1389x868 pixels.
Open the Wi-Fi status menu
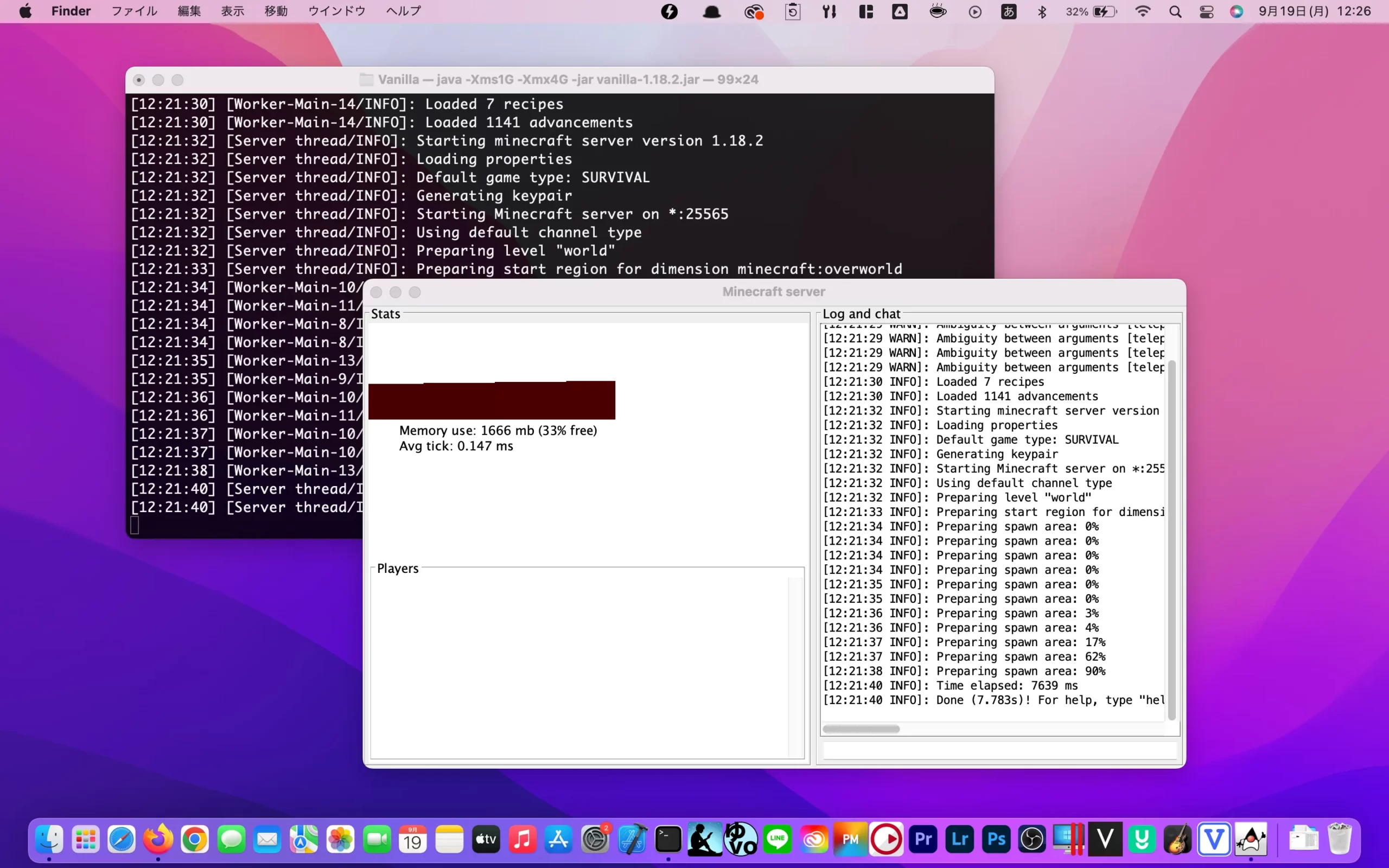[x=1143, y=11]
